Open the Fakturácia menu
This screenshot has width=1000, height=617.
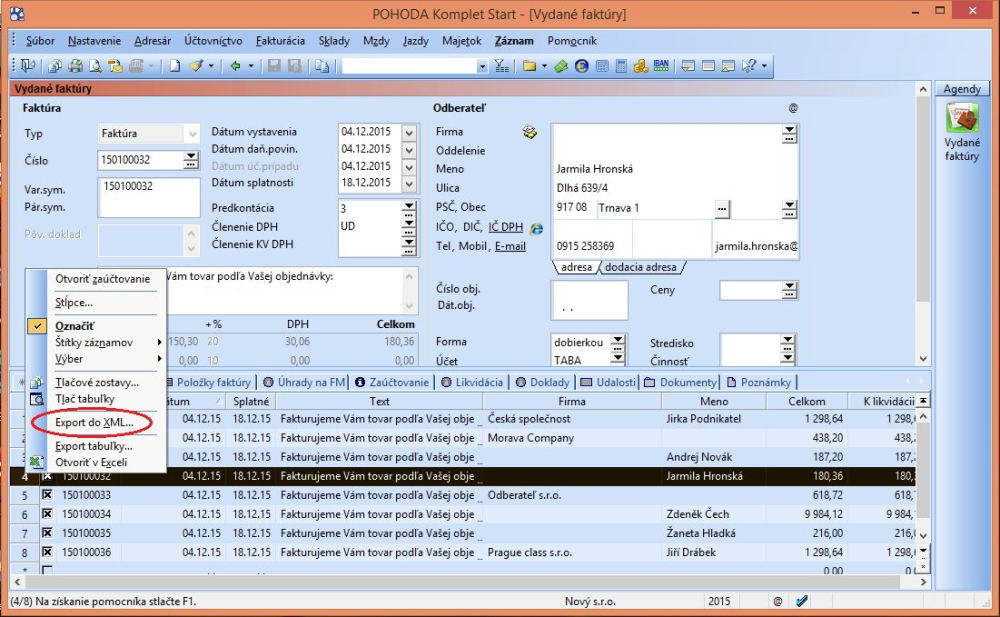tap(280, 41)
